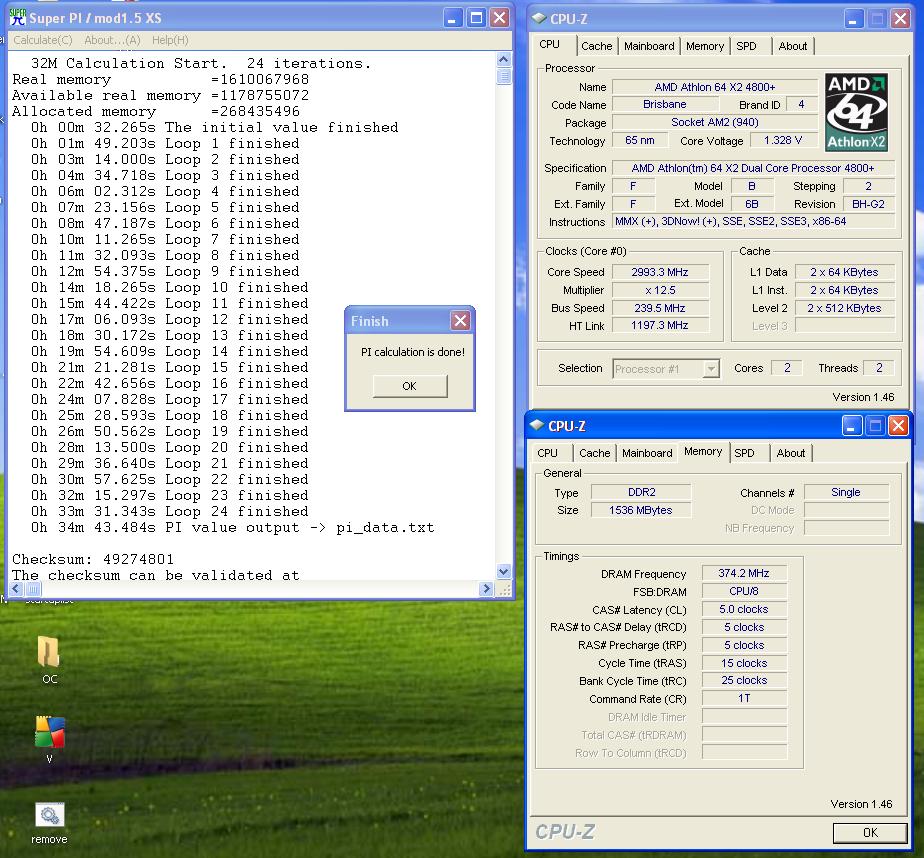Open About tab in upper CPU-Z

tap(793, 46)
